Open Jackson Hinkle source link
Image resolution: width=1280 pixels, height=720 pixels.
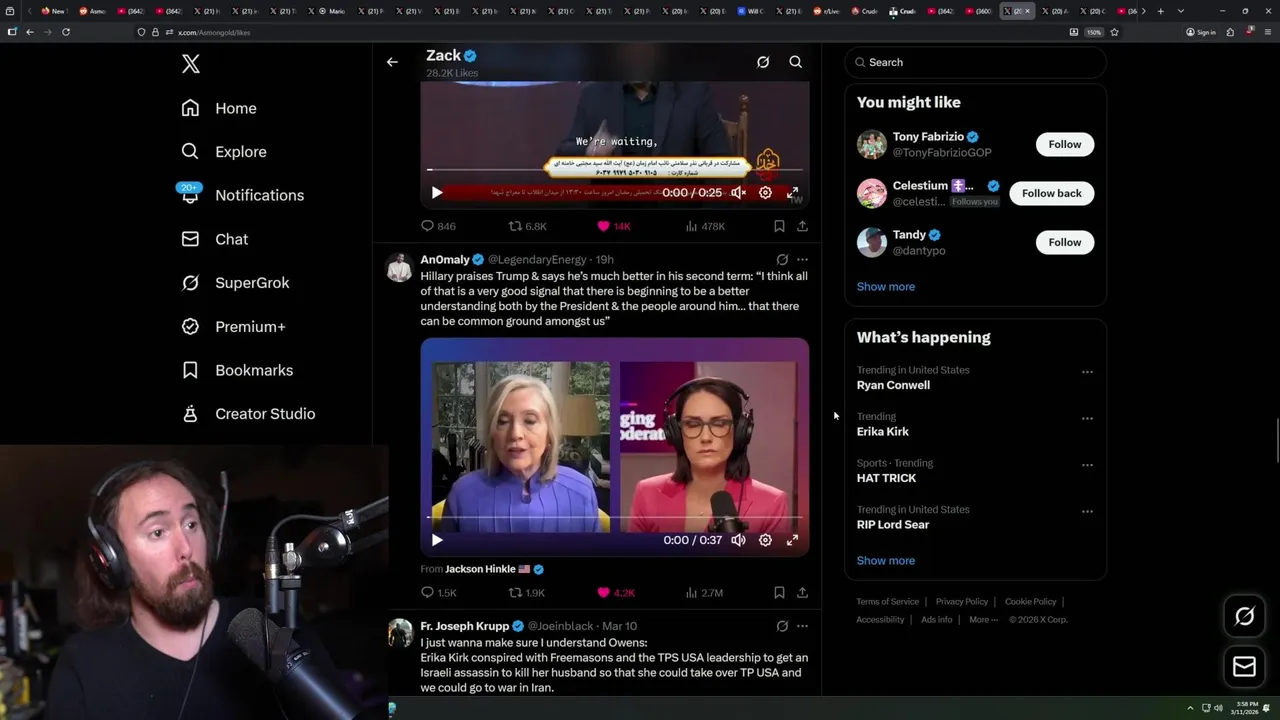click(x=494, y=569)
